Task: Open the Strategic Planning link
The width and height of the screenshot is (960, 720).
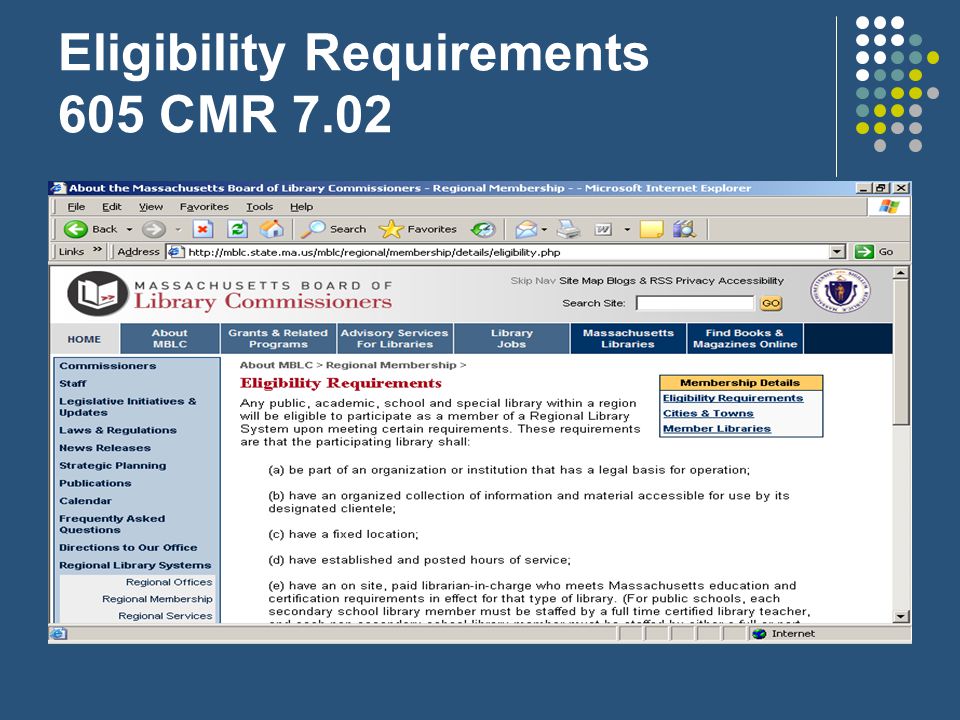Action: click(x=113, y=465)
